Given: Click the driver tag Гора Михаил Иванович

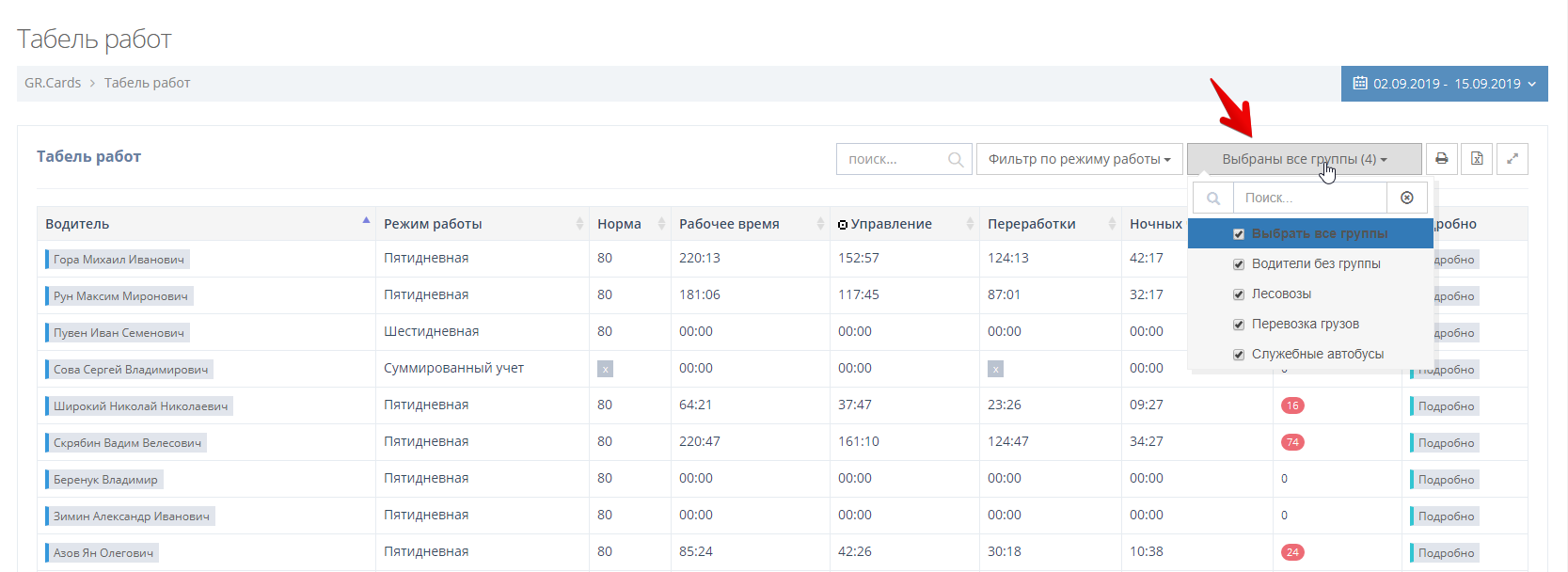Looking at the screenshot, I should (119, 260).
